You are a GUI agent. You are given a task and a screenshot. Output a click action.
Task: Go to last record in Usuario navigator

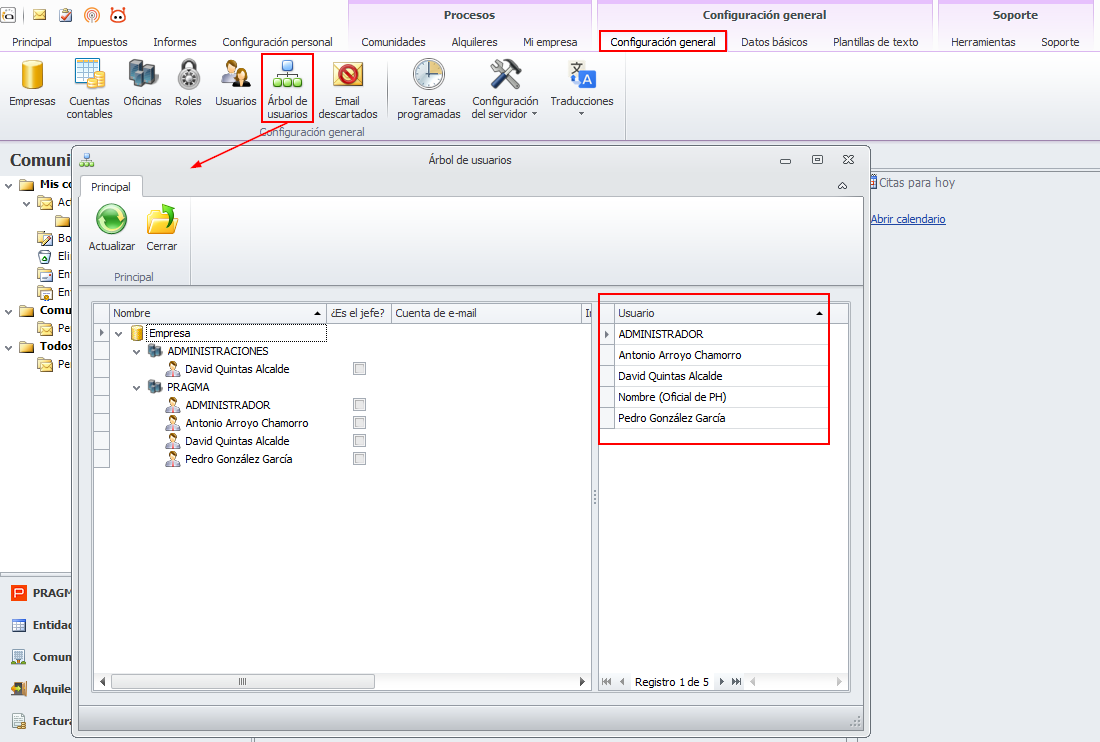[736, 682]
